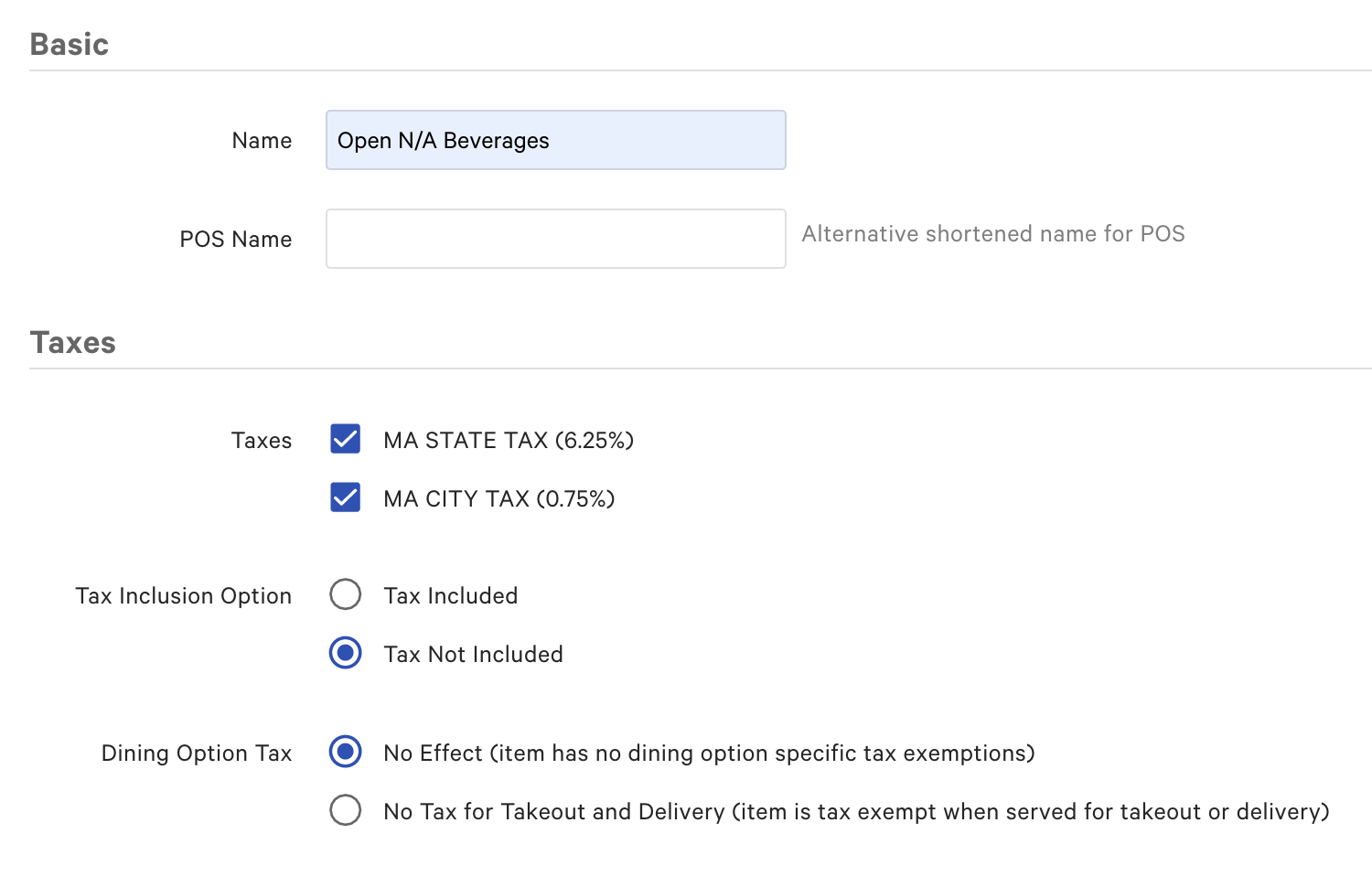
Task: Click the No Effect option label text
Action: coord(708,753)
